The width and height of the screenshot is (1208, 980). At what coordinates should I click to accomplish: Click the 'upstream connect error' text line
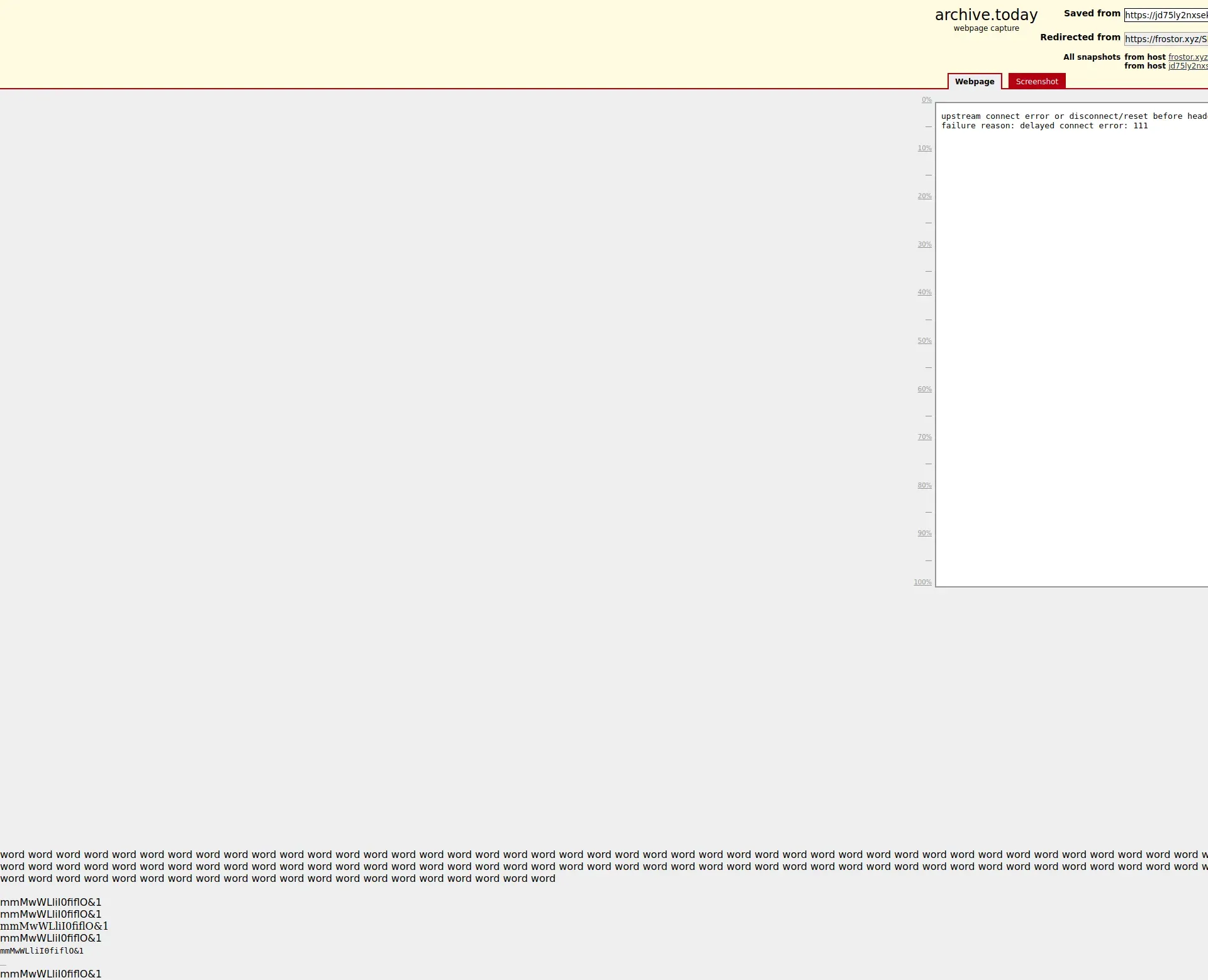pos(1074,116)
